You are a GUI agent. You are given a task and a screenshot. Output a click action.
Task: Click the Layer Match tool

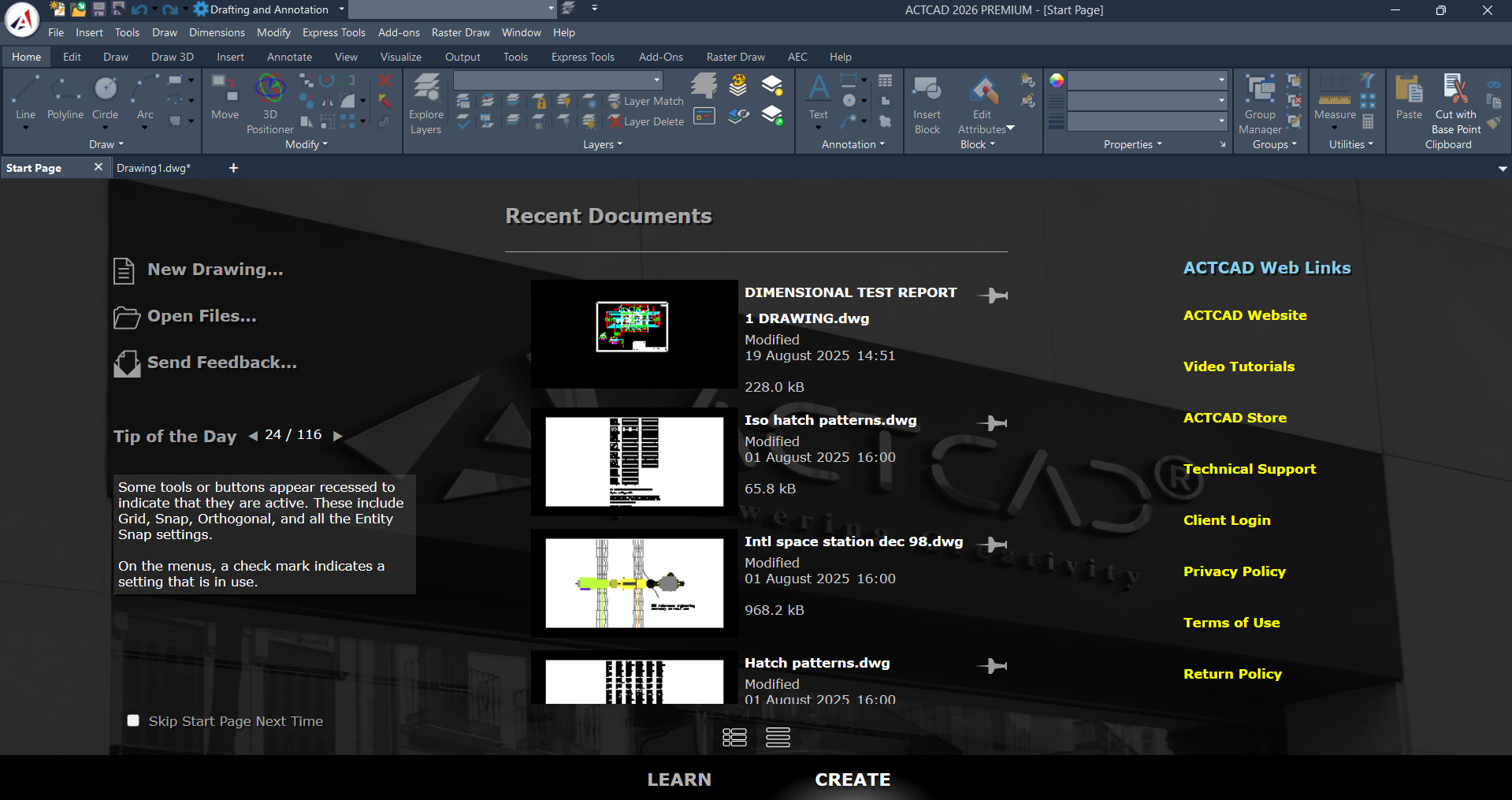point(646,101)
